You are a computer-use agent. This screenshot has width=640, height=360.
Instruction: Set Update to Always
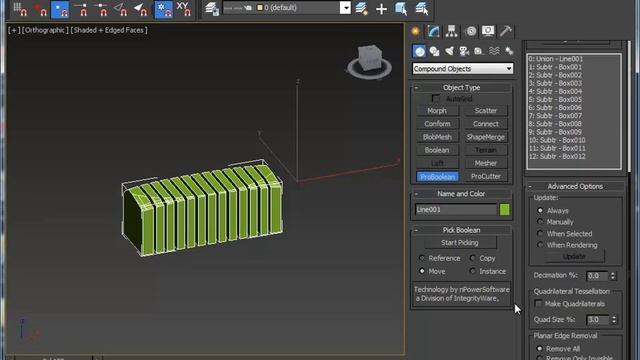[x=540, y=211]
